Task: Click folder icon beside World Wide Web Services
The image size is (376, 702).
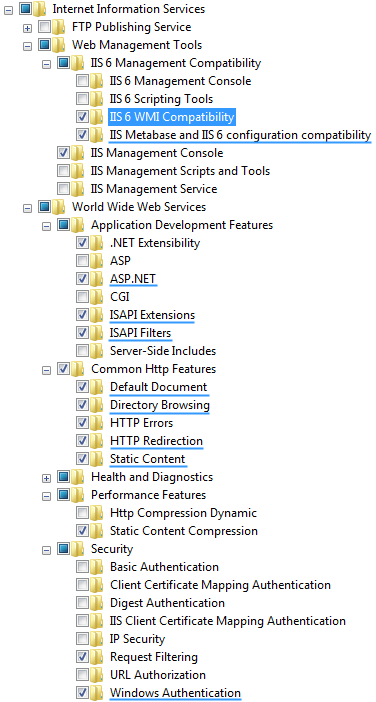Action: pyautogui.click(x=59, y=207)
